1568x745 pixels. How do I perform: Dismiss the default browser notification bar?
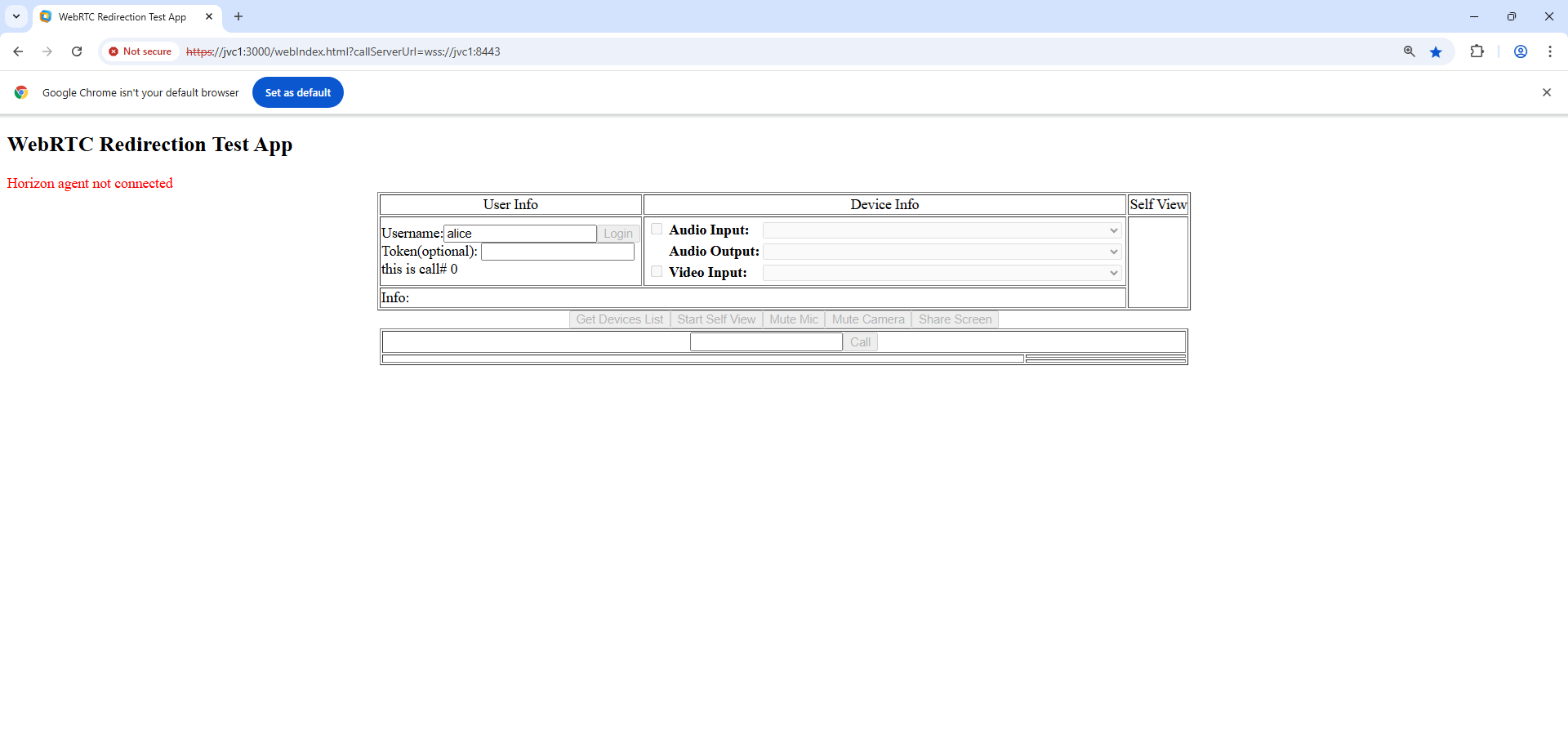click(x=1546, y=92)
